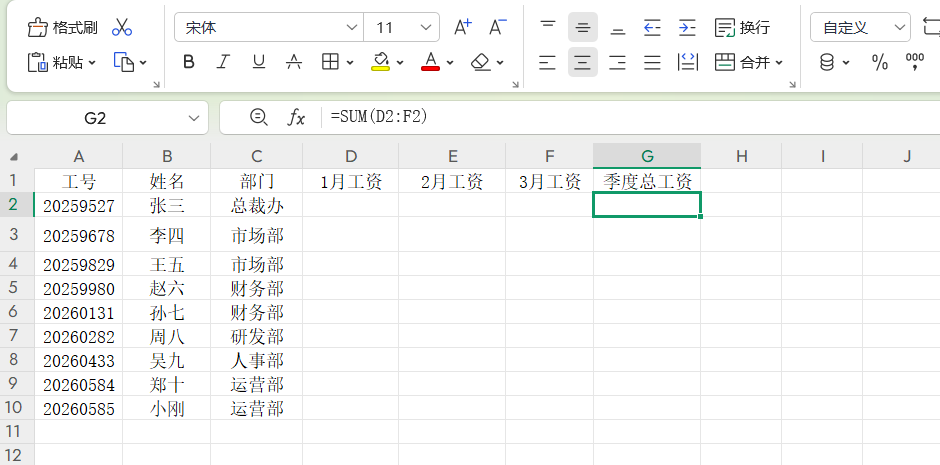Click the 1月工资 header cell

[x=351, y=181]
